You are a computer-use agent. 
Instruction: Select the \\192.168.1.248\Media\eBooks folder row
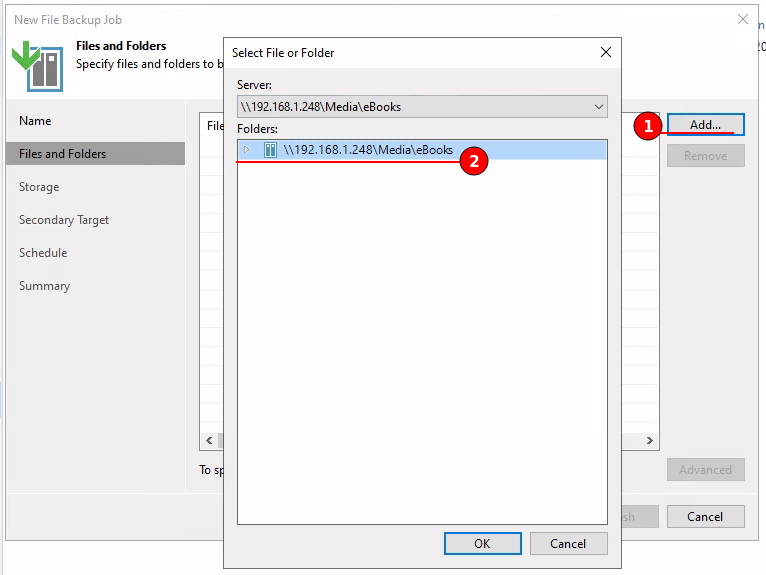tap(422, 150)
